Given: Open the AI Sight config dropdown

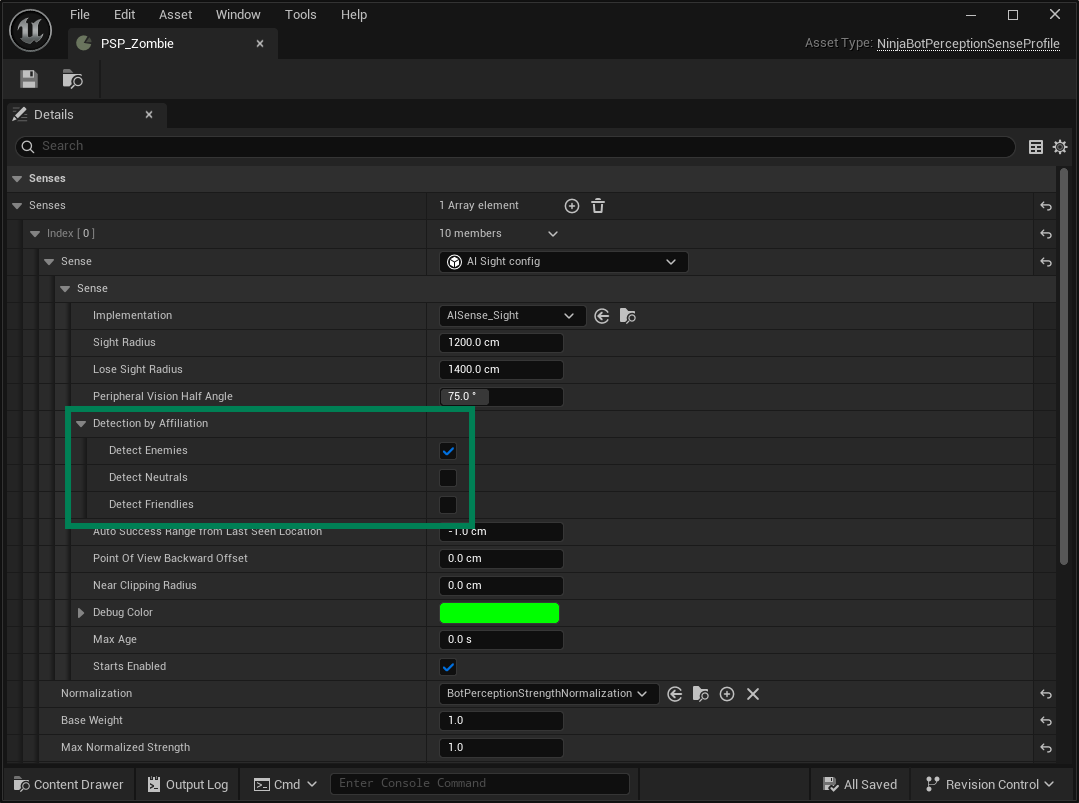Looking at the screenshot, I should [x=563, y=261].
